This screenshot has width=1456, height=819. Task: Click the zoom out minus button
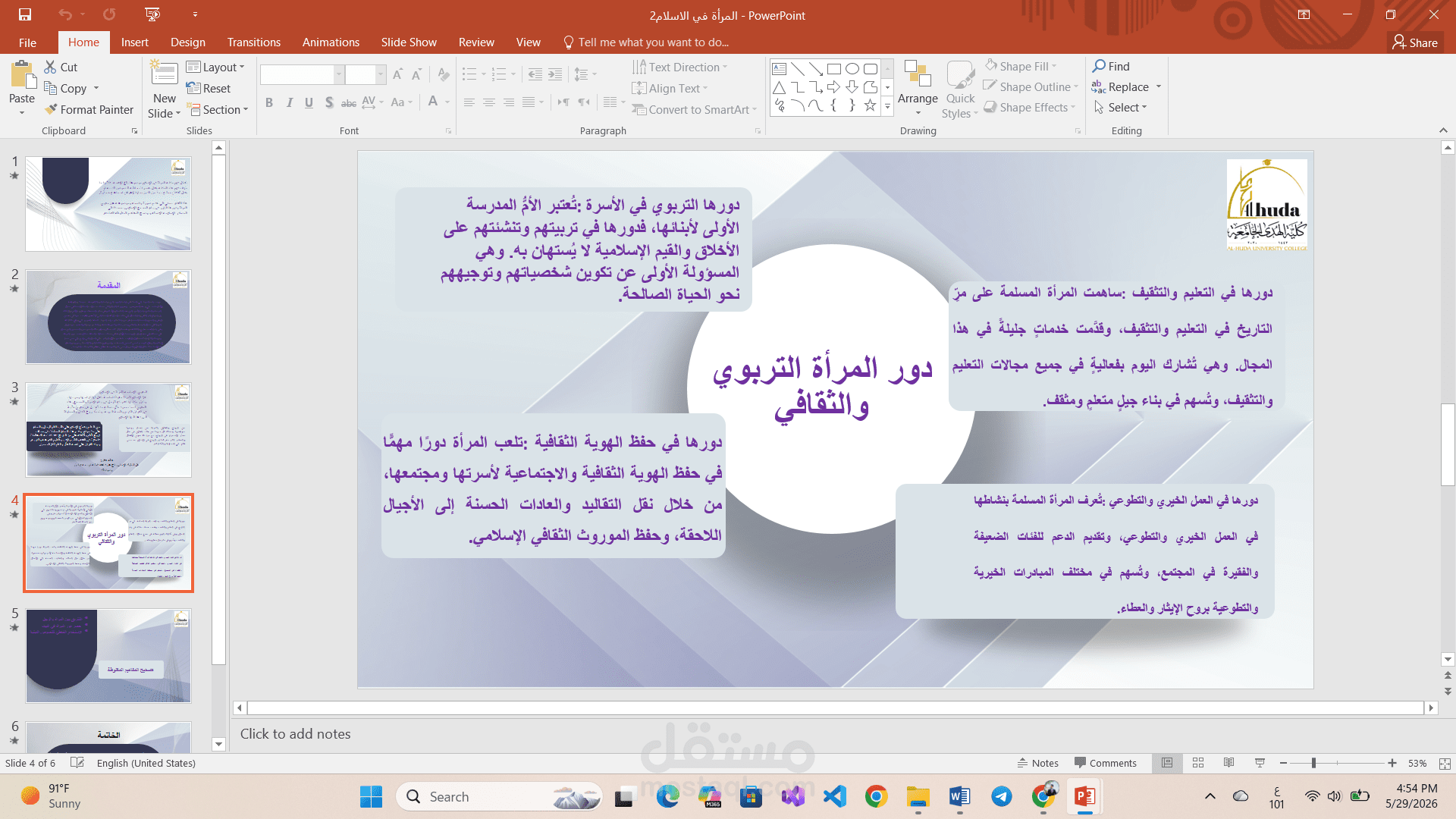coord(1283,763)
